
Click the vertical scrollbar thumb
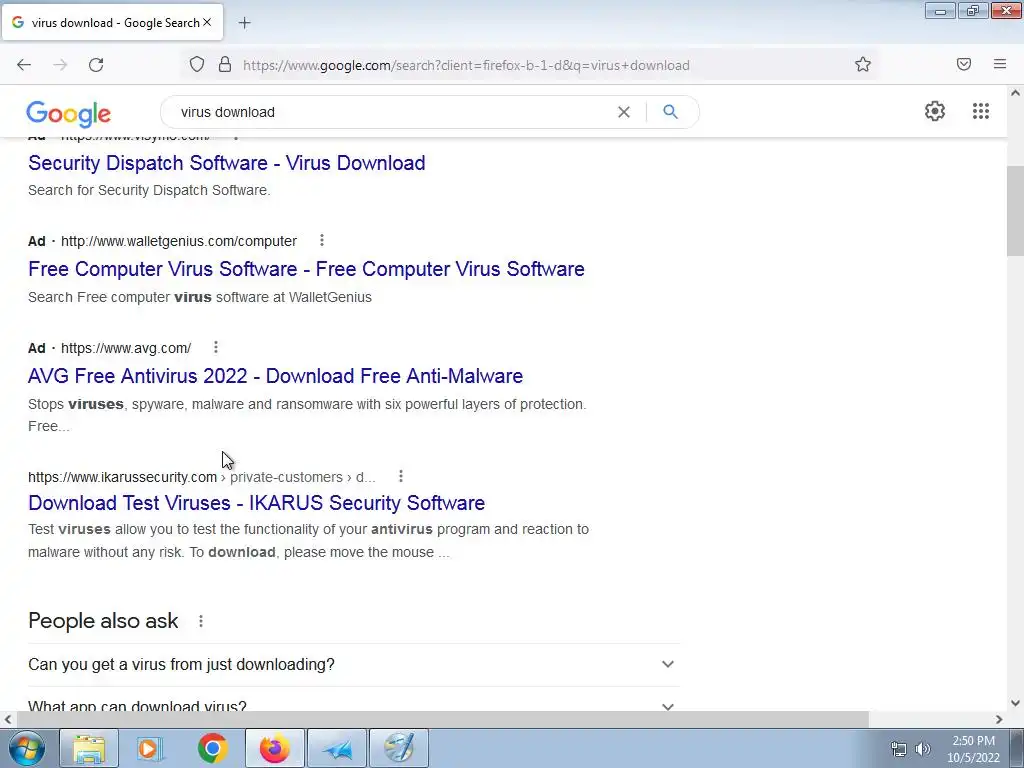pos(1015,211)
